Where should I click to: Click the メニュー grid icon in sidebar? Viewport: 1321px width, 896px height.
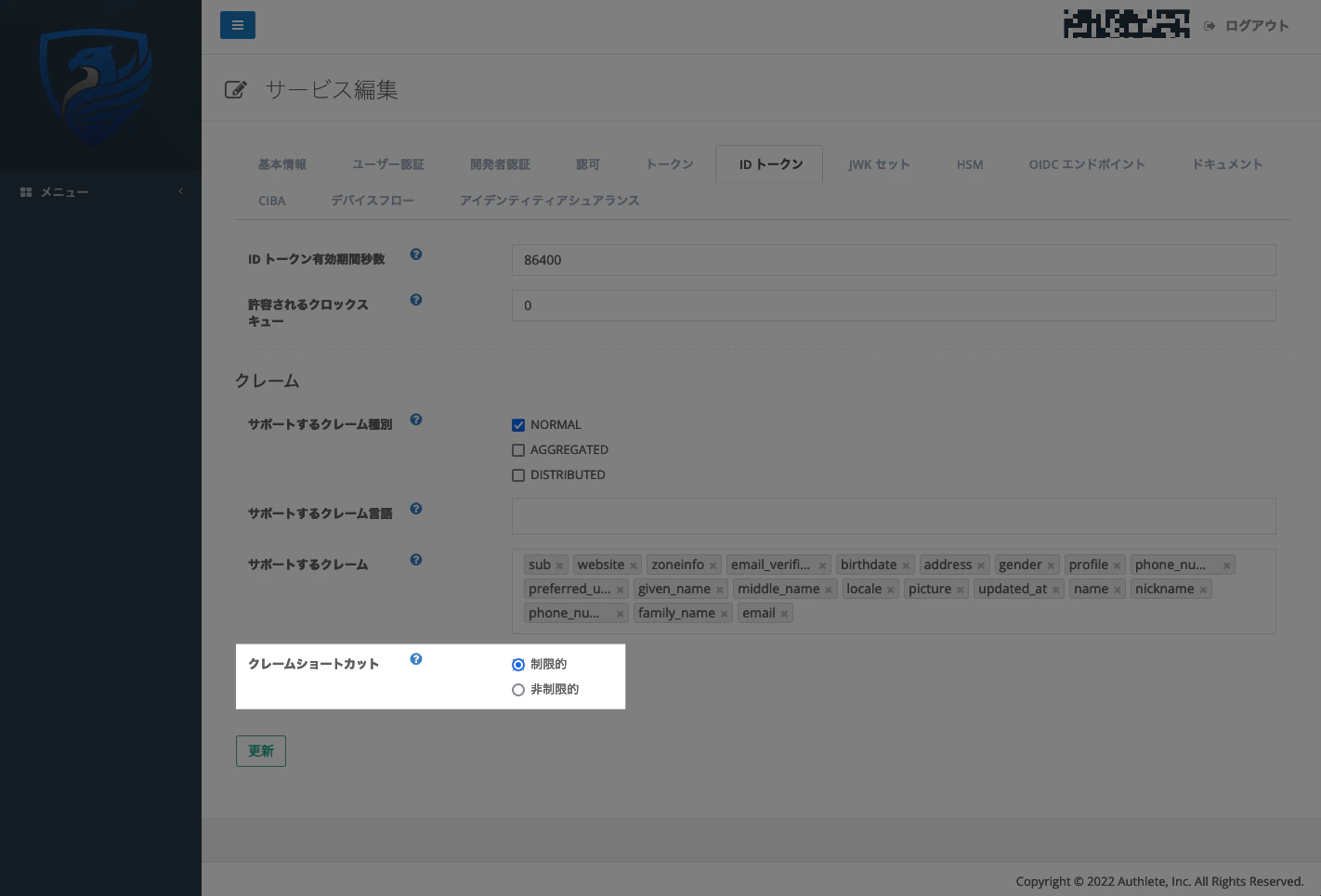point(25,191)
